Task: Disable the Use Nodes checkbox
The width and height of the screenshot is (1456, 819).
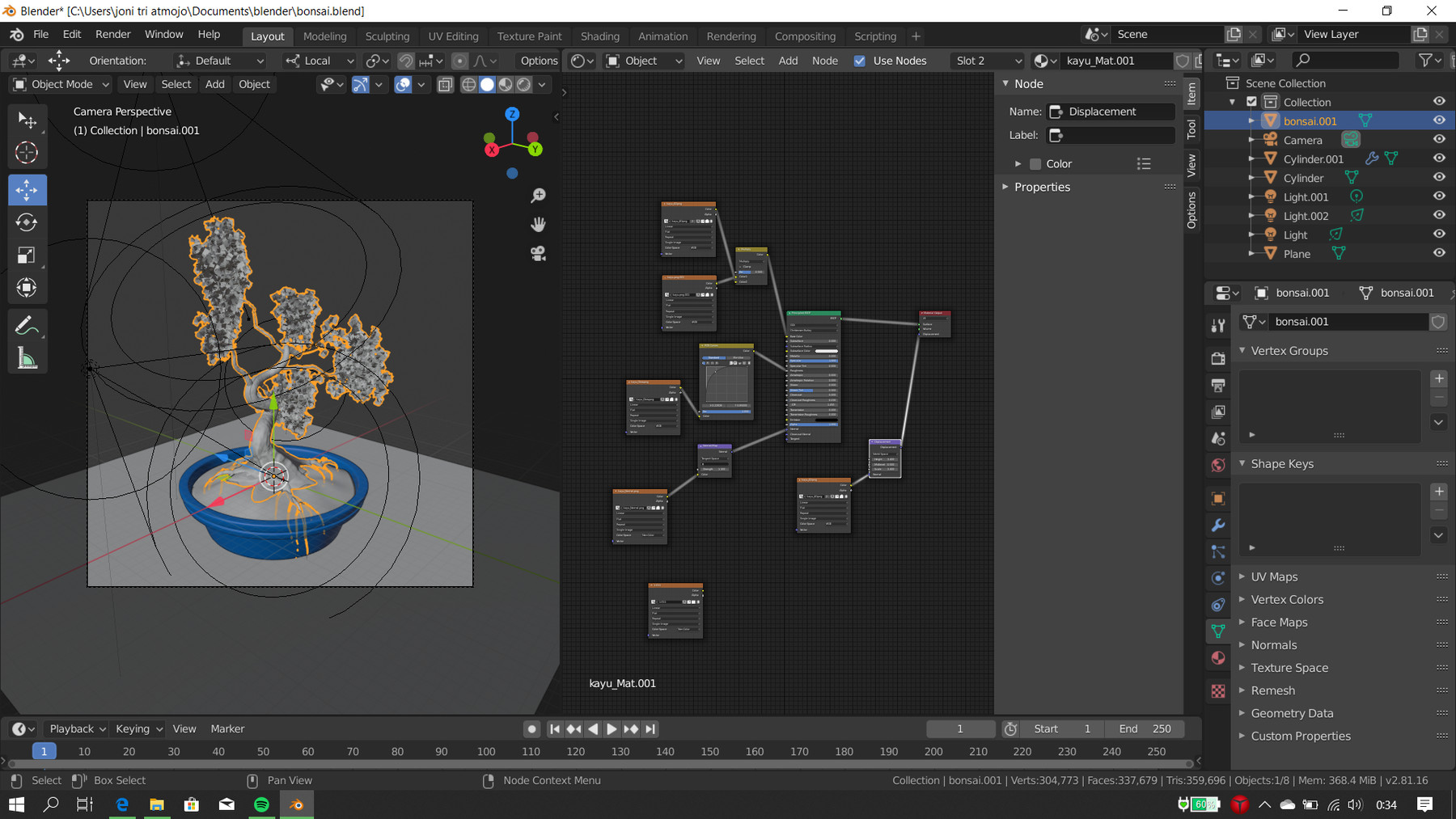Action: coord(859,61)
